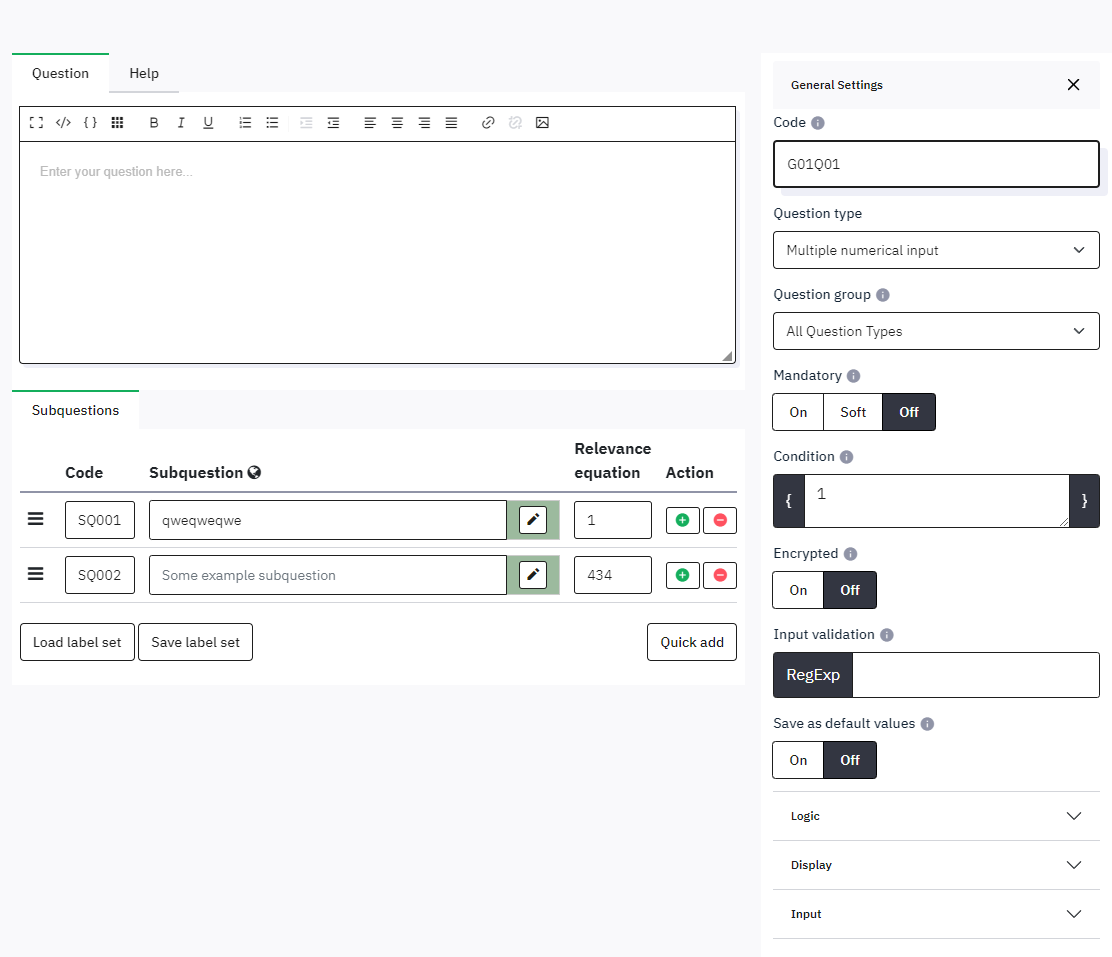The width and height of the screenshot is (1112, 957).
Task: Open editor for SQ001 subquestion
Action: tap(533, 520)
